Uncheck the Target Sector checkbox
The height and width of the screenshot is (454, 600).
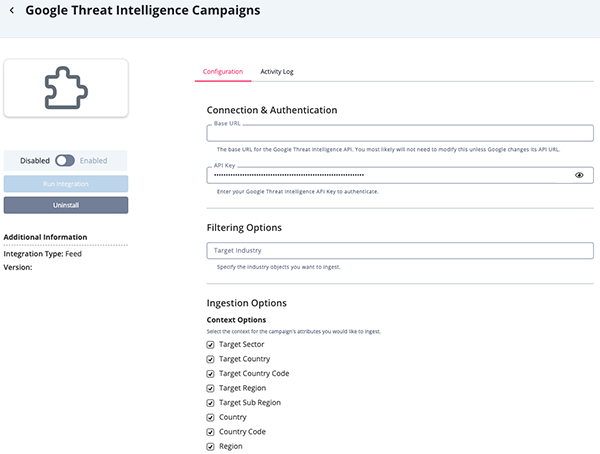pos(210,345)
